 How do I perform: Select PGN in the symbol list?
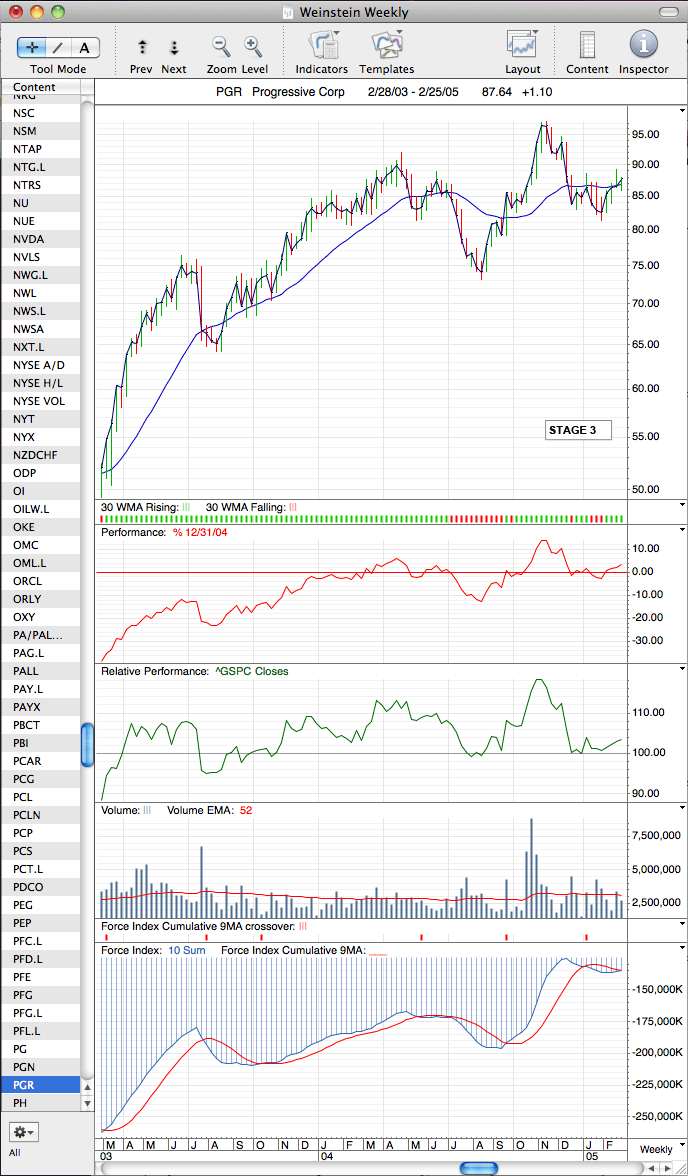pyautogui.click(x=41, y=1067)
